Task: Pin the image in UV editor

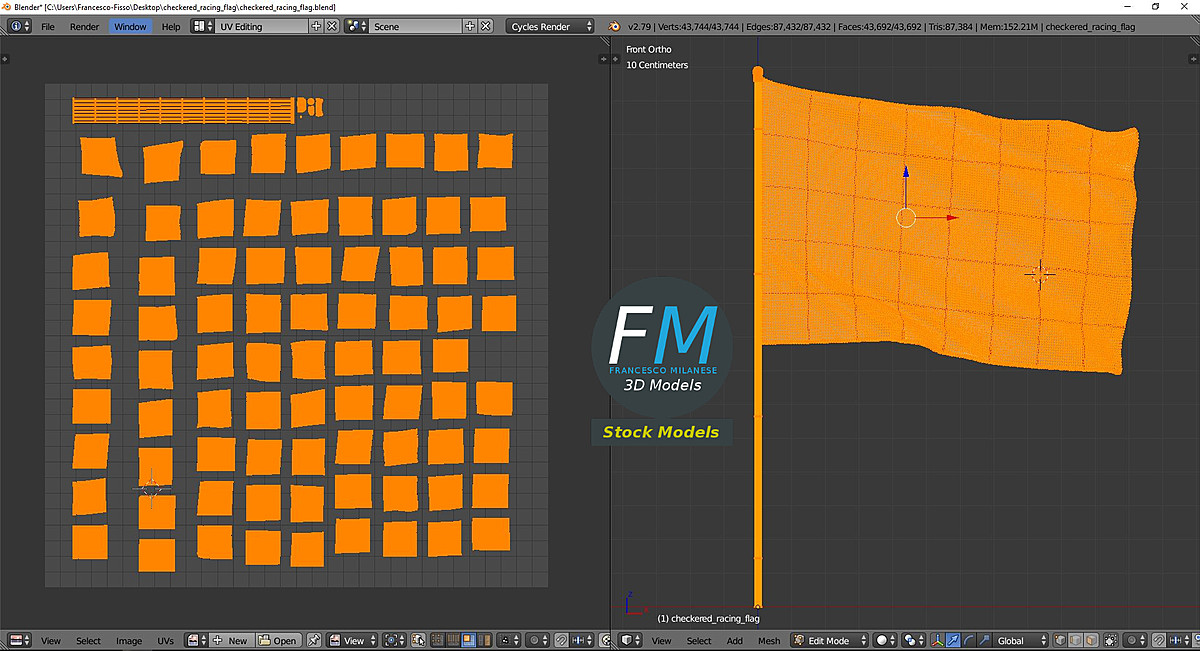Action: tap(314, 640)
